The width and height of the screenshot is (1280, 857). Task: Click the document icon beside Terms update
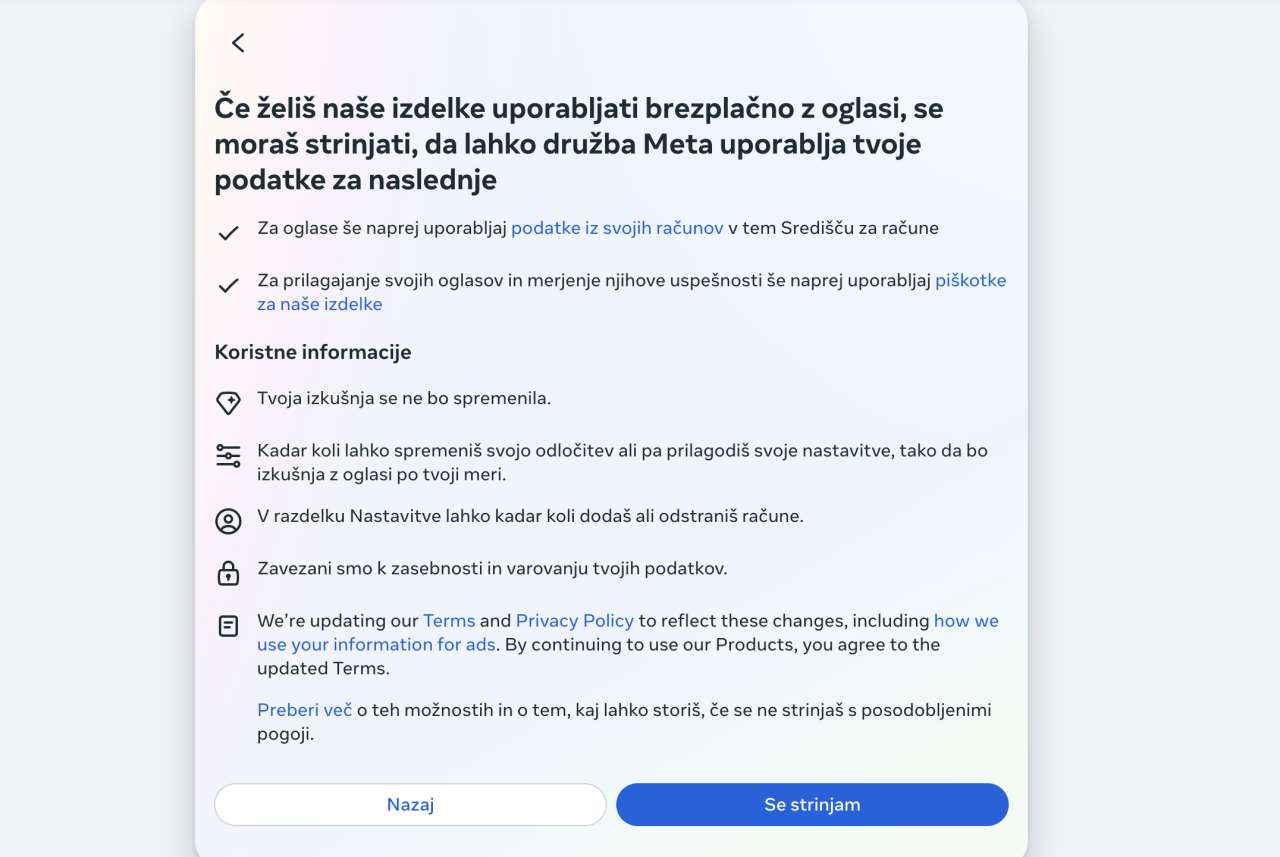point(228,626)
